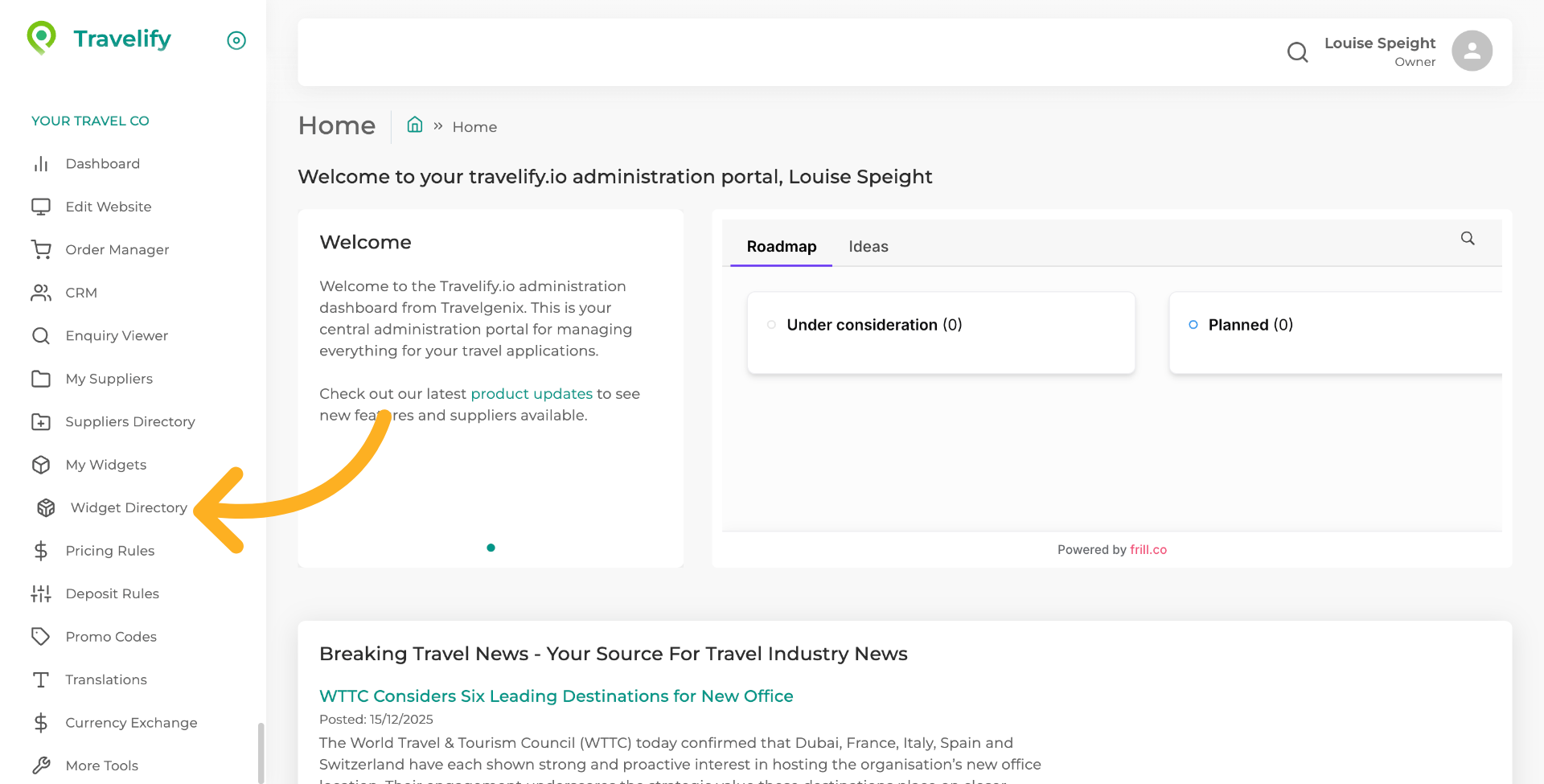This screenshot has width=1544, height=784.
Task: Click the Home breadcrumb text
Action: tap(474, 127)
